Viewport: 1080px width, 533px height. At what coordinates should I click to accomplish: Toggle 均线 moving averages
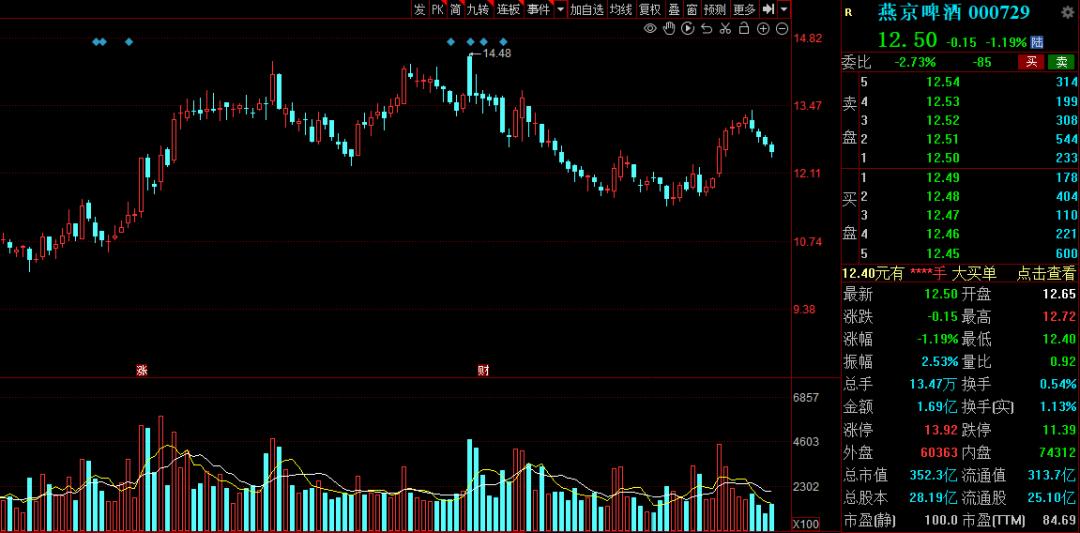(621, 9)
